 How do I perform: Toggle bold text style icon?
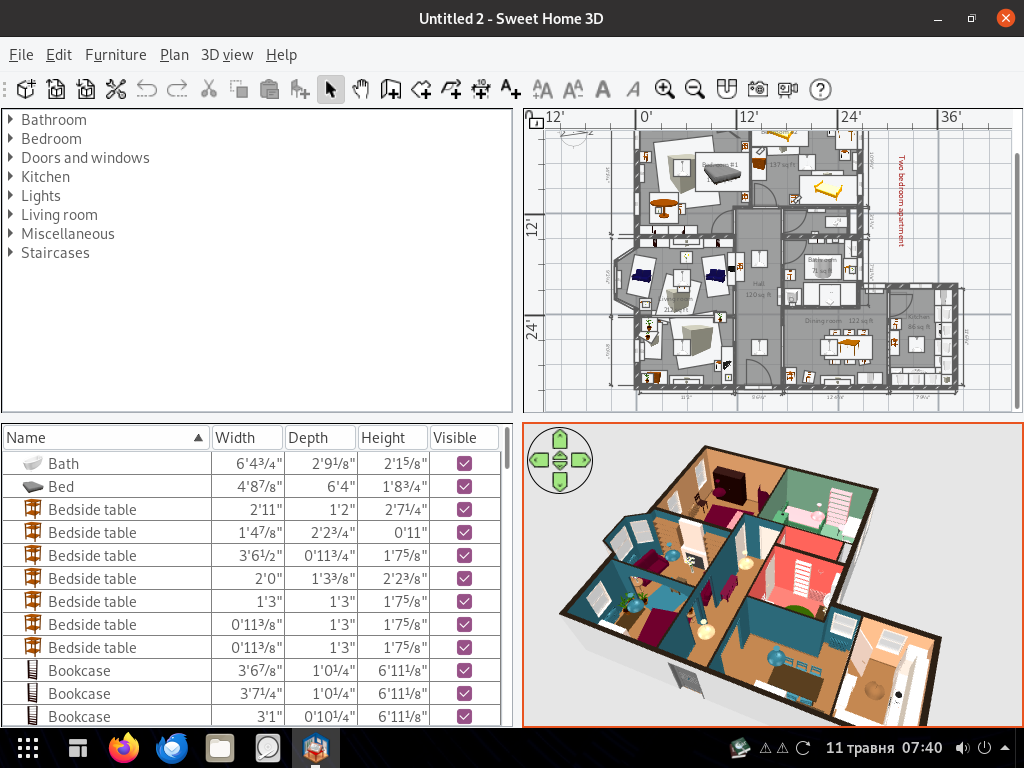click(x=603, y=89)
